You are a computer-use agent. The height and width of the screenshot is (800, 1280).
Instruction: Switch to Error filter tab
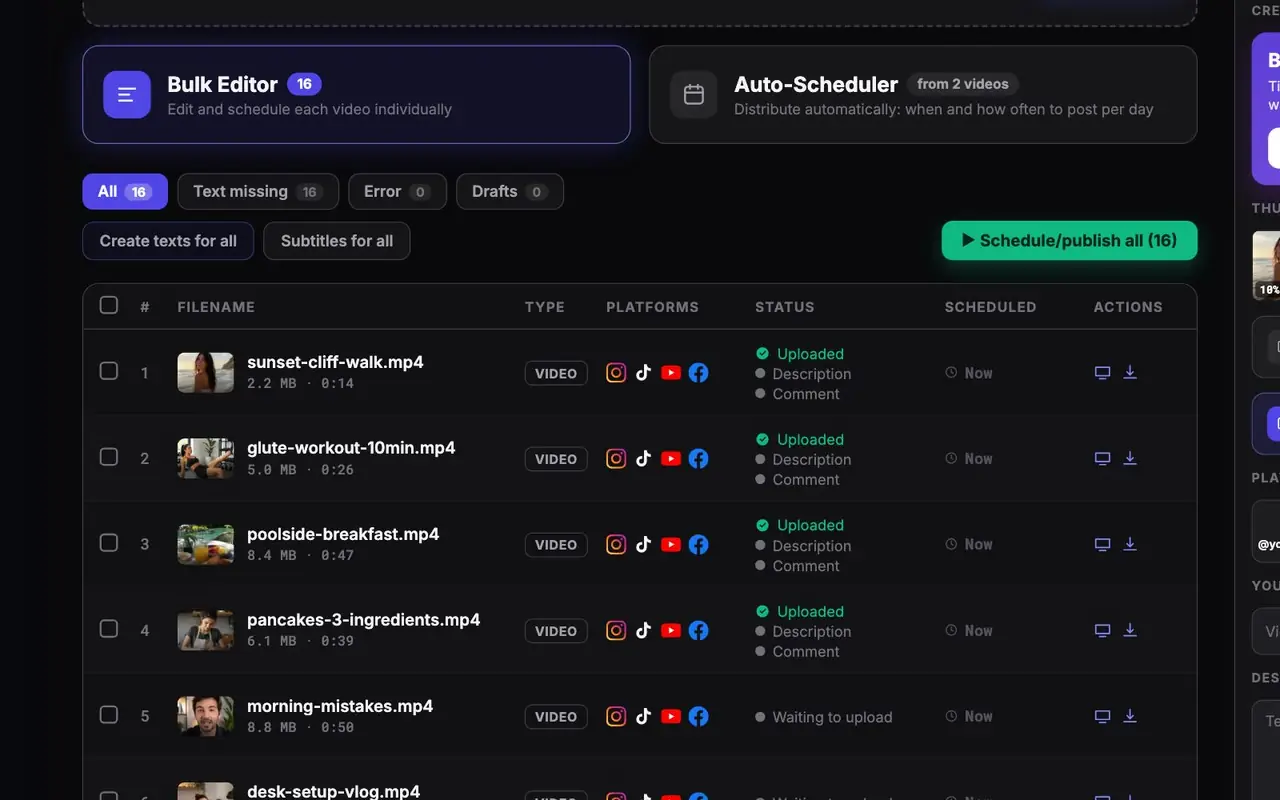click(x=397, y=191)
